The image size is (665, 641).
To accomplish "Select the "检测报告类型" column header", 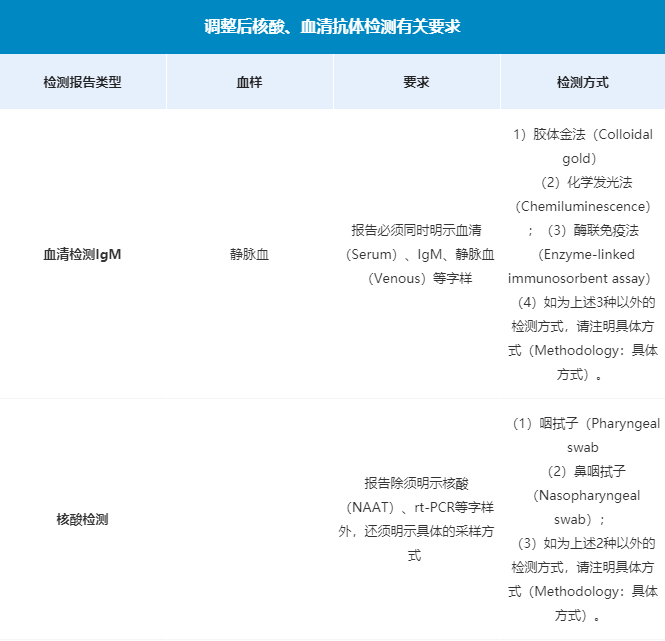I will point(83,82).
